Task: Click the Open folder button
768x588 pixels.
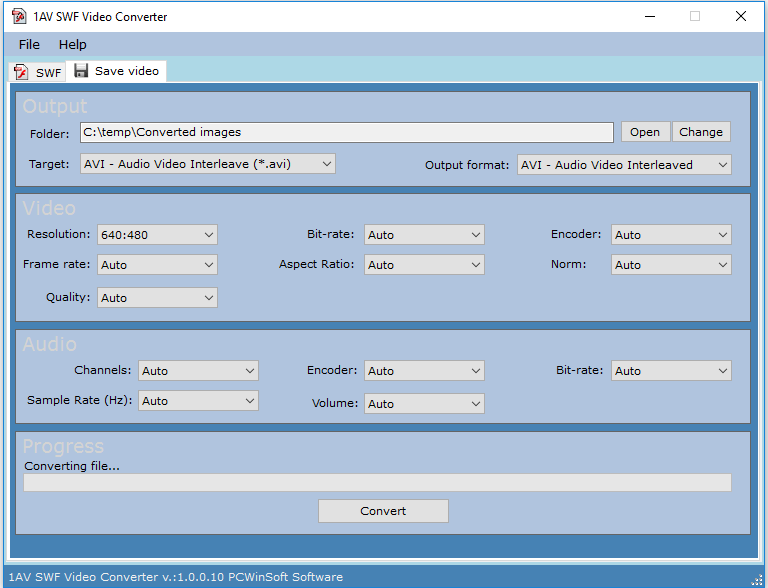Action: click(x=645, y=132)
